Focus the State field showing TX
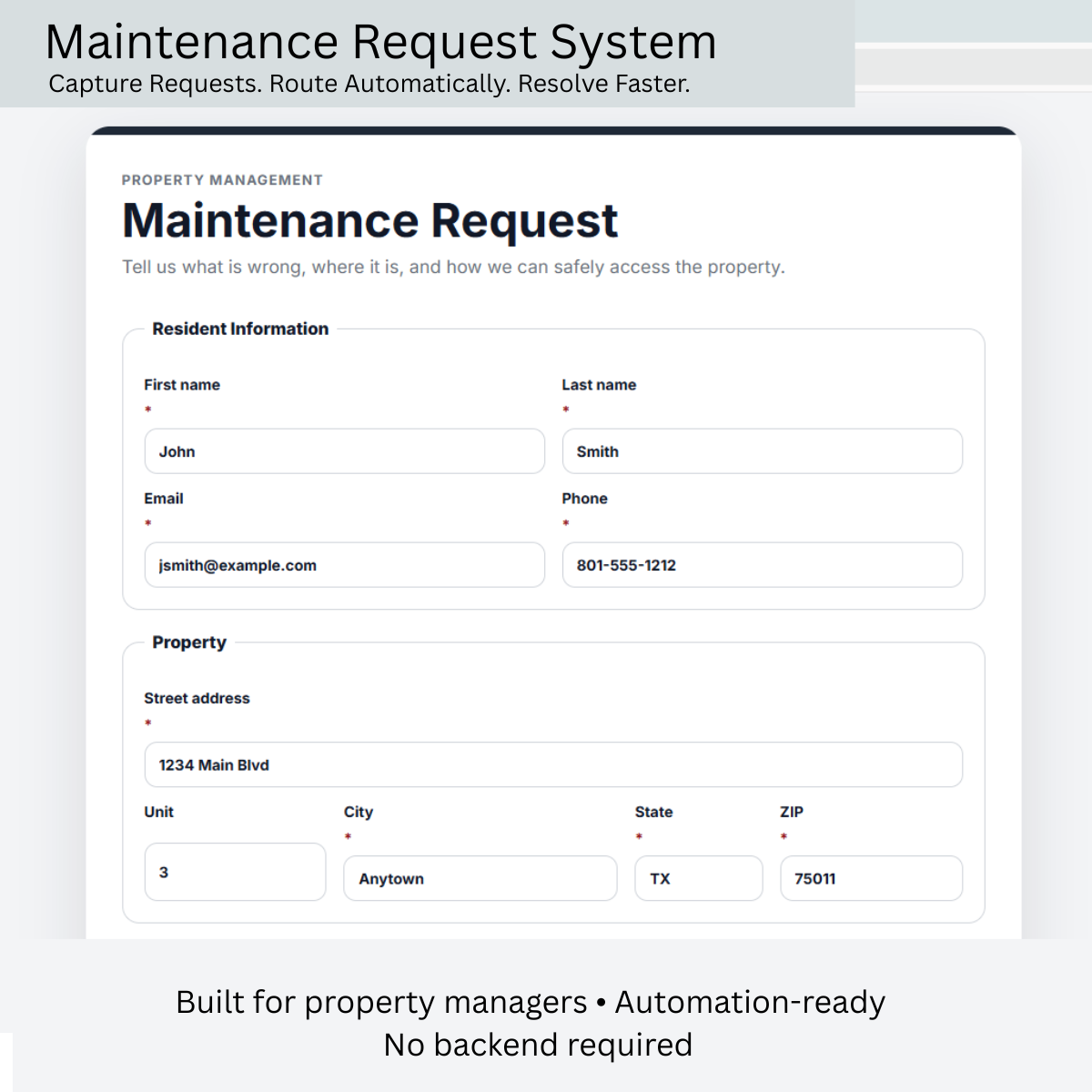 click(x=698, y=878)
